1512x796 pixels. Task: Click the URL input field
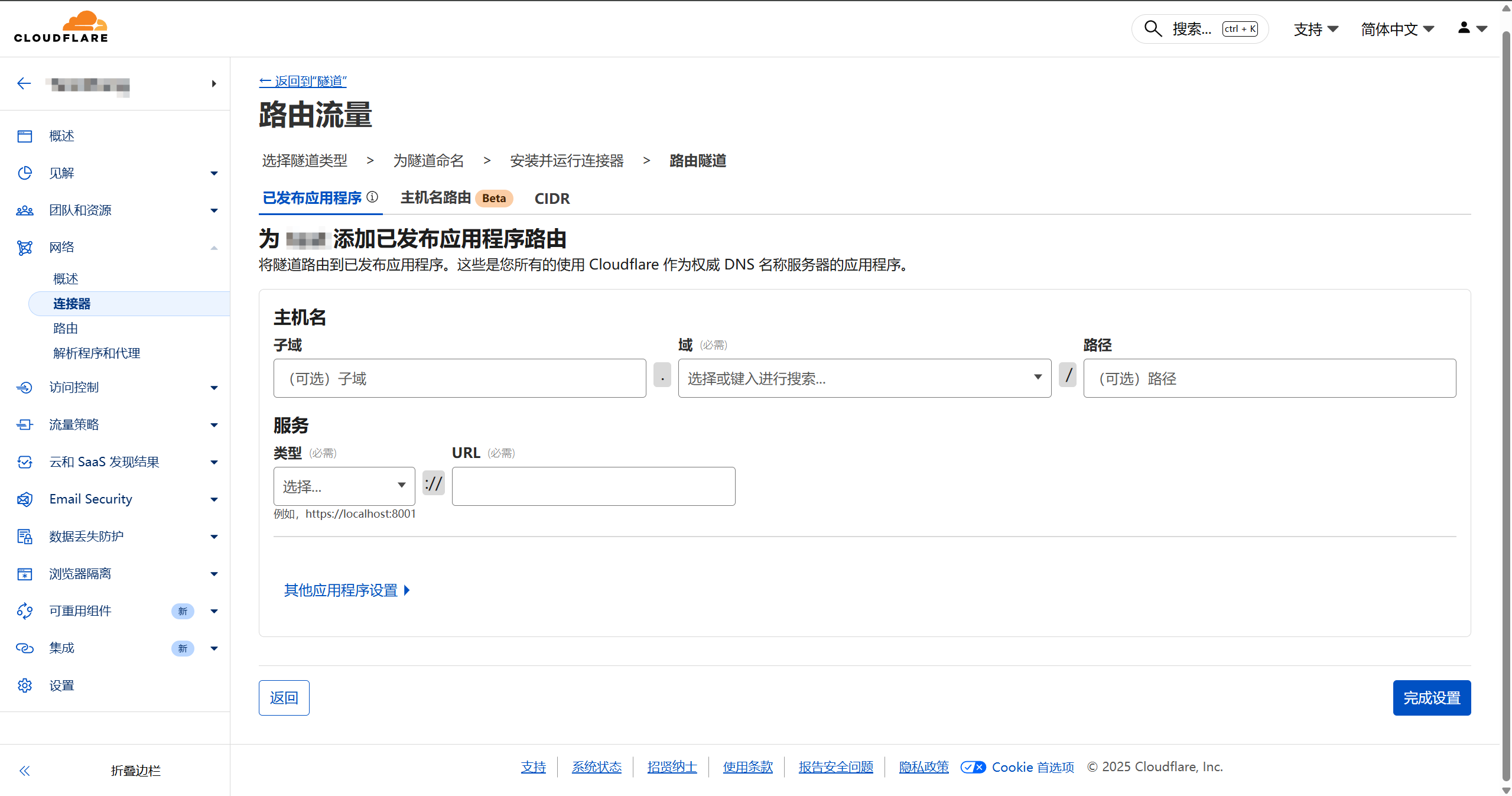[593, 486]
